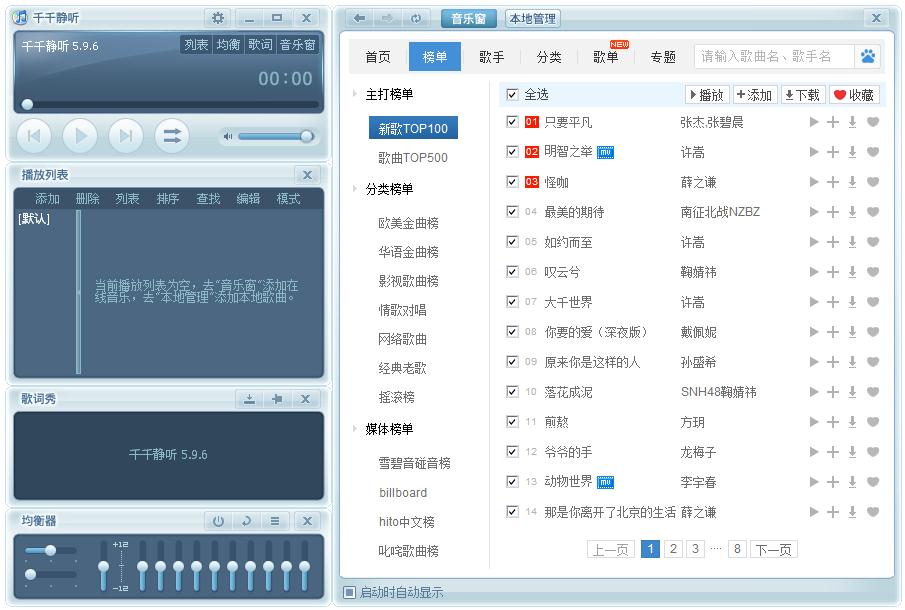
Task: Toggle the 全选 select-all checkbox
Action: [x=512, y=94]
